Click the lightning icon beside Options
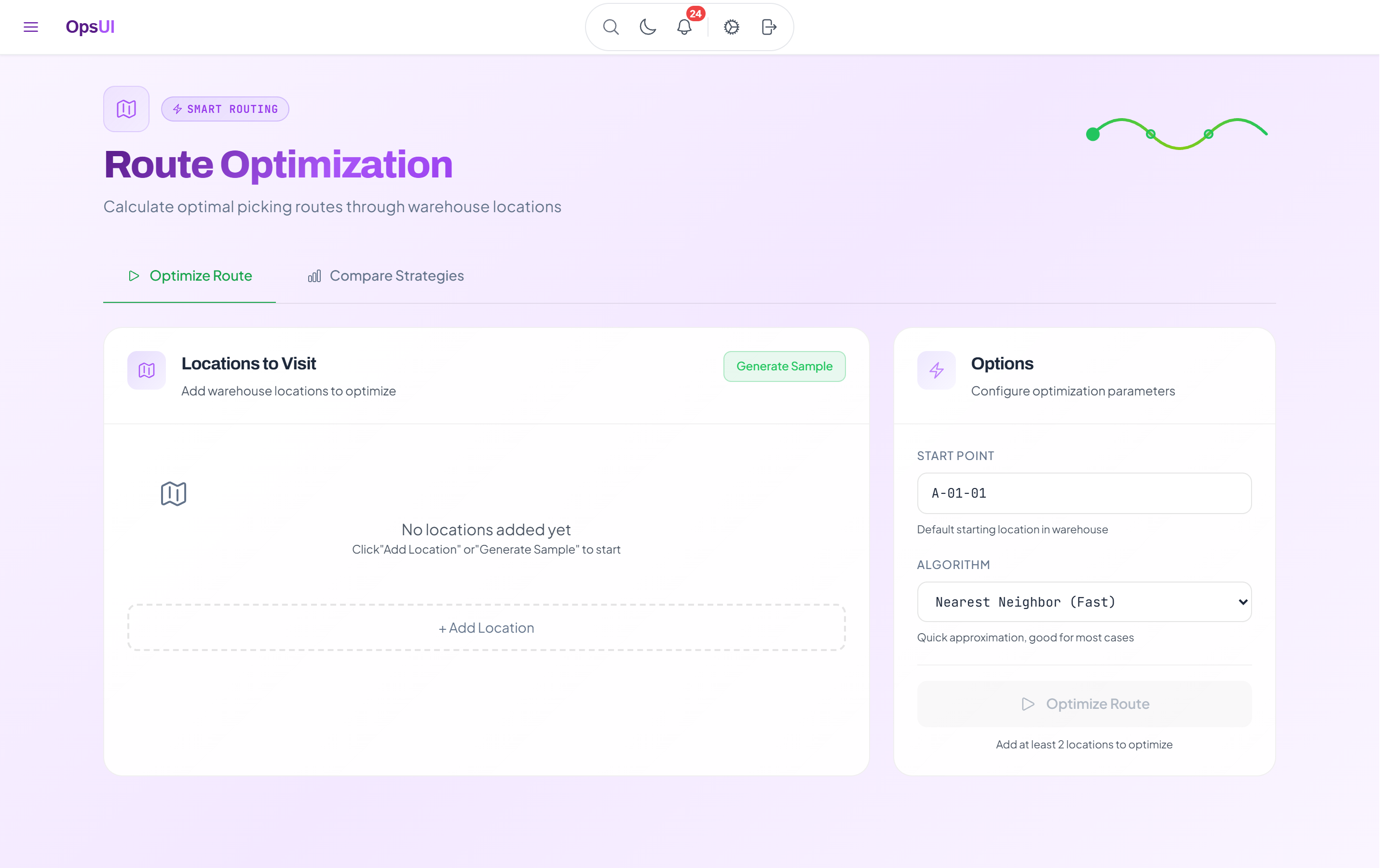The image size is (1389, 868). (x=936, y=370)
